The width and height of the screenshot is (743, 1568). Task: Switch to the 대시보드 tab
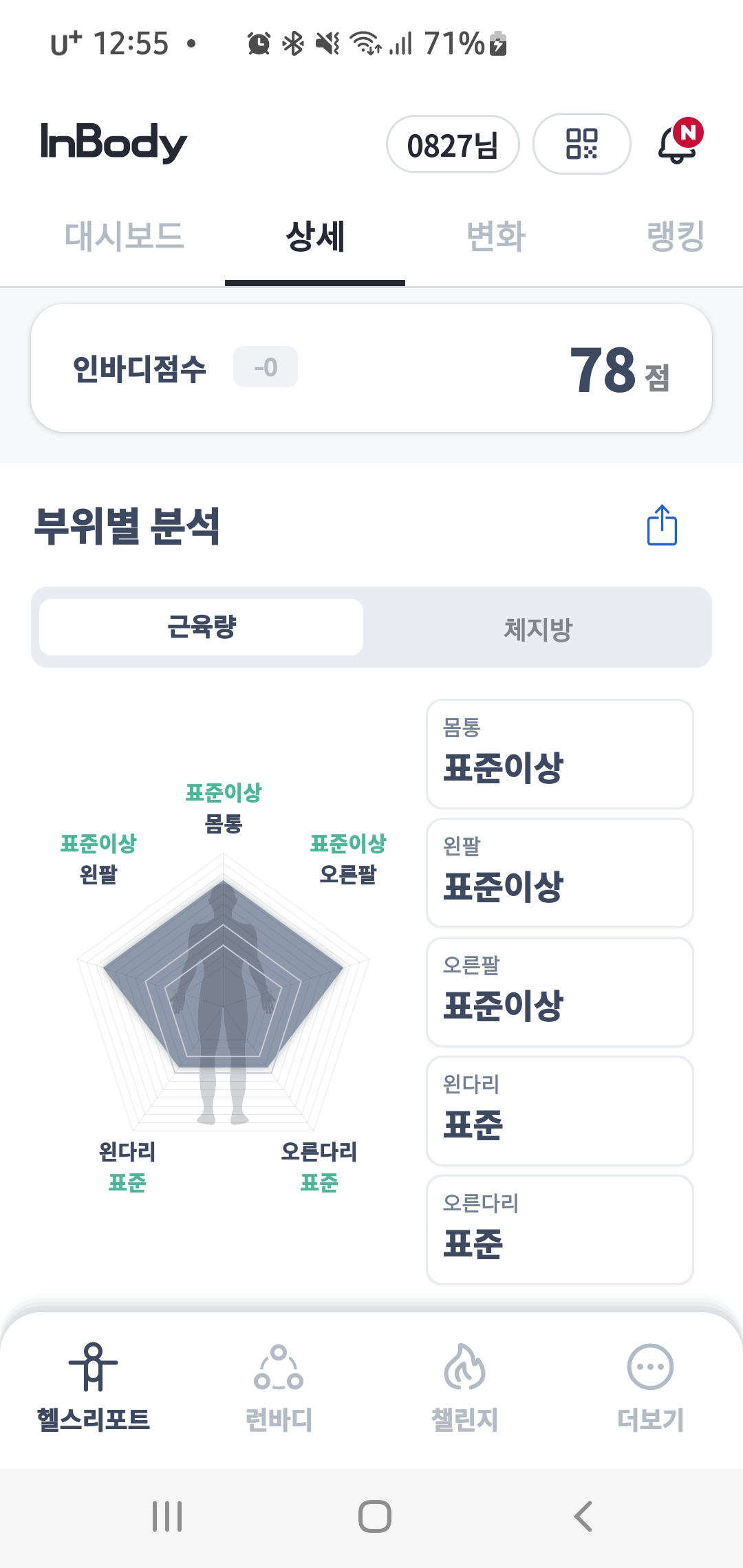point(124,237)
